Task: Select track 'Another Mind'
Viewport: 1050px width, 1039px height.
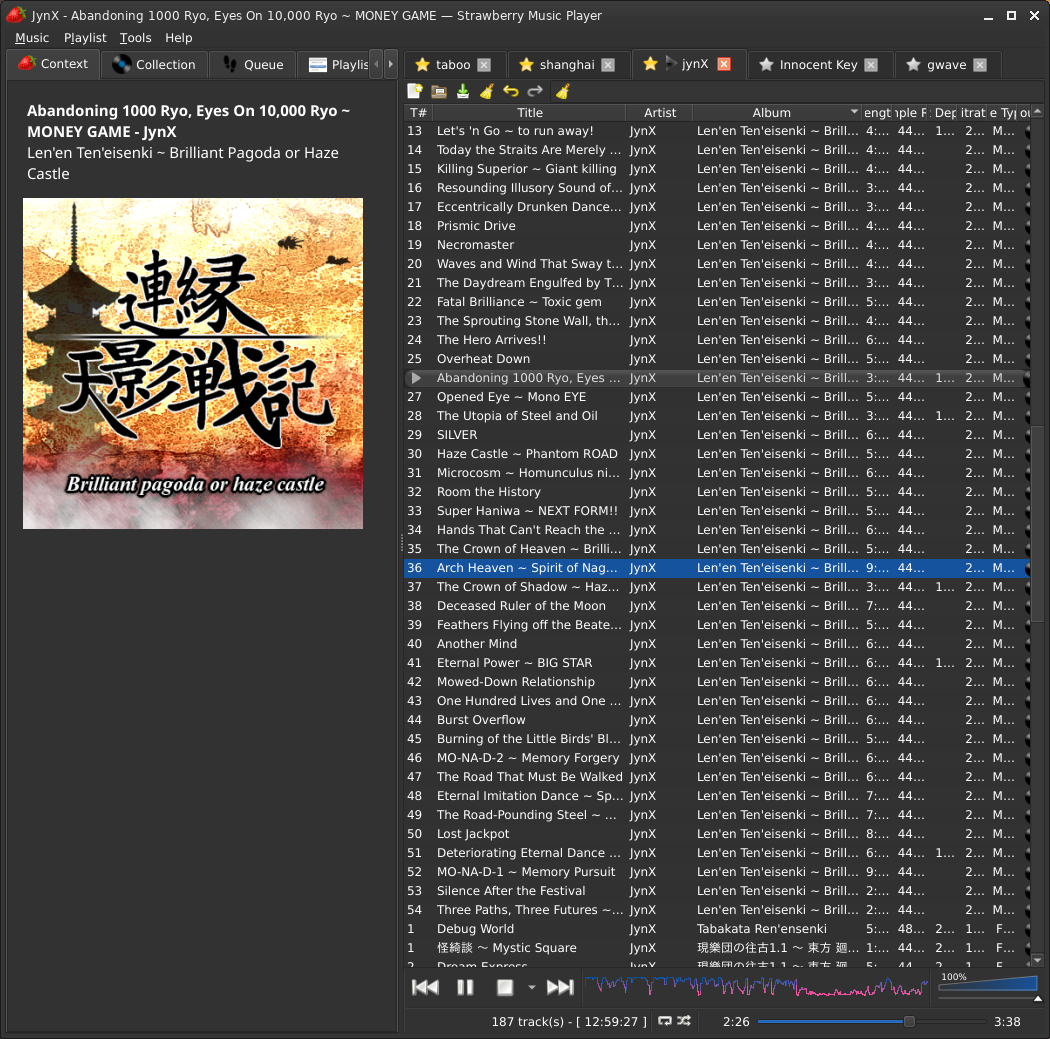Action: (717, 643)
